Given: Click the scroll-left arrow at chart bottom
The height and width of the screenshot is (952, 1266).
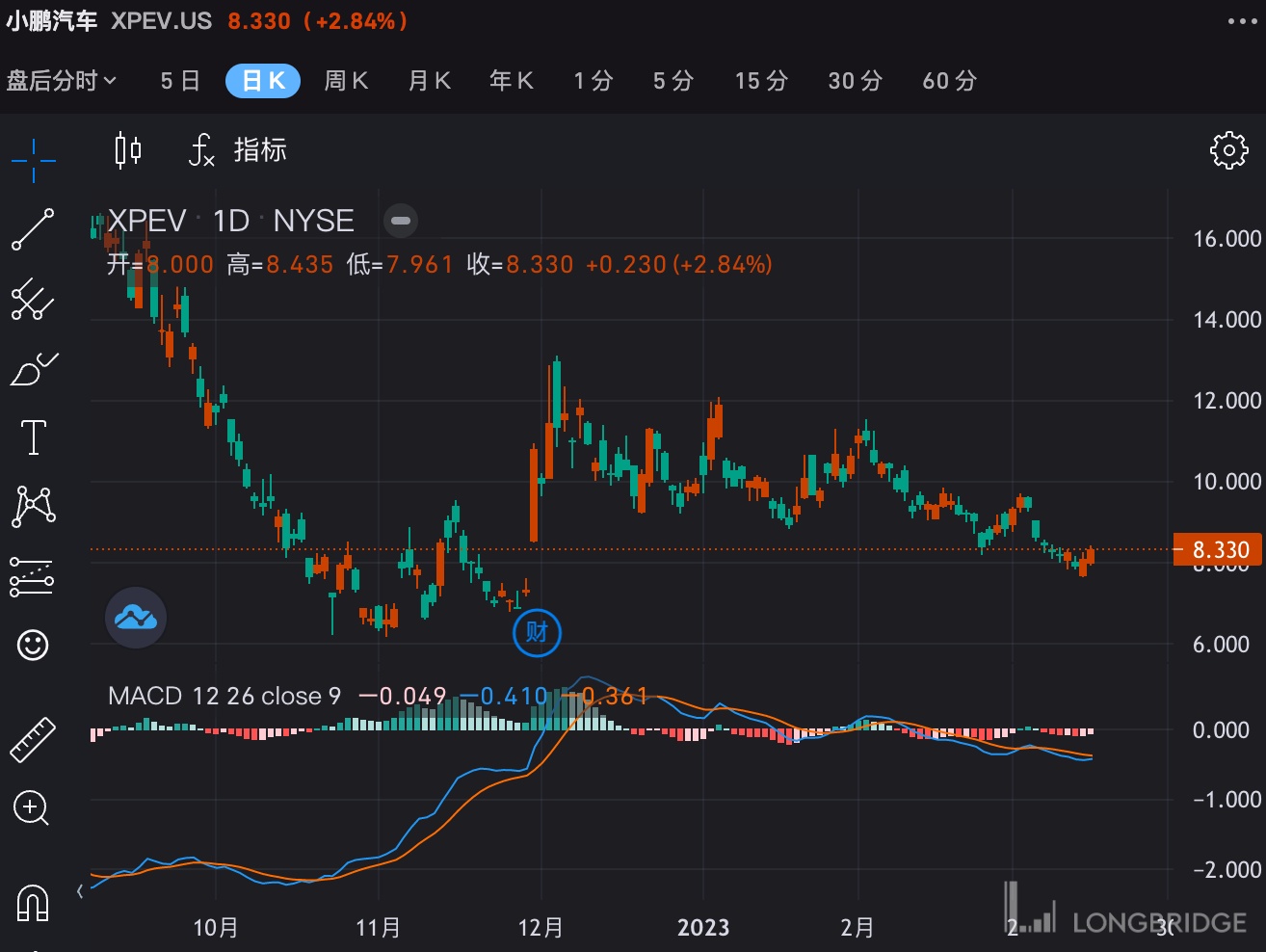Looking at the screenshot, I should 80,891.
